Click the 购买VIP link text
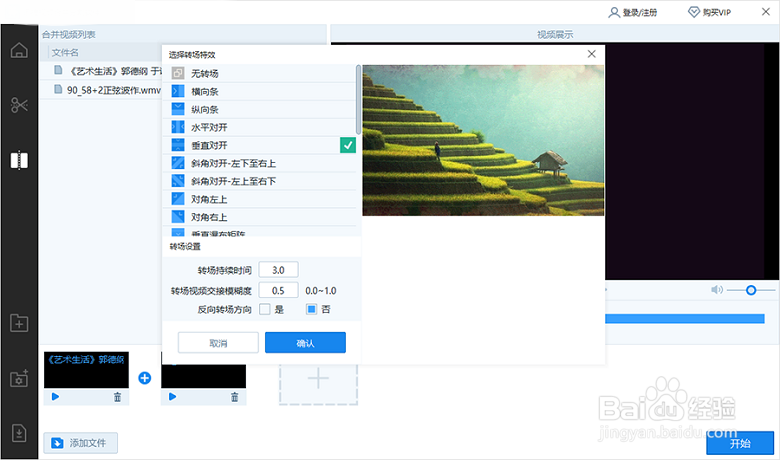Image resolution: width=780 pixels, height=460 pixels. (x=717, y=12)
